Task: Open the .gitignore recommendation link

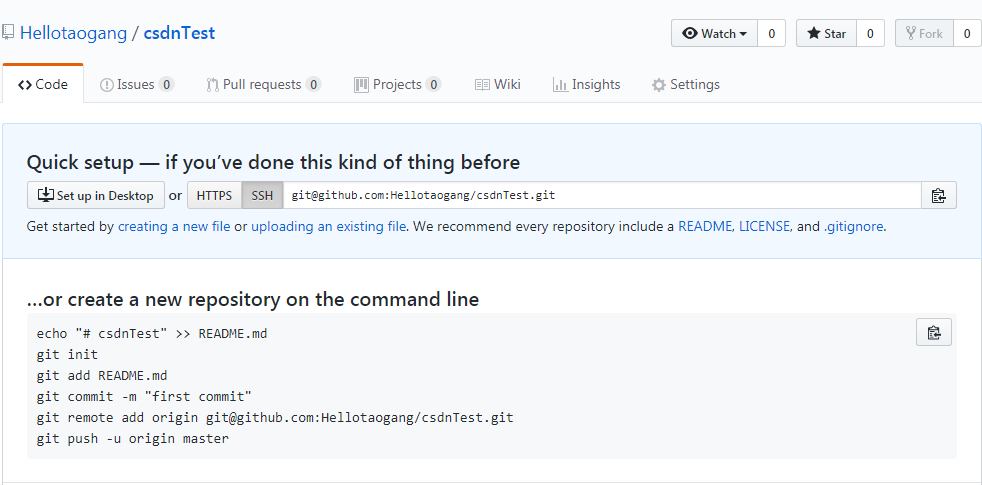Action: (x=853, y=226)
